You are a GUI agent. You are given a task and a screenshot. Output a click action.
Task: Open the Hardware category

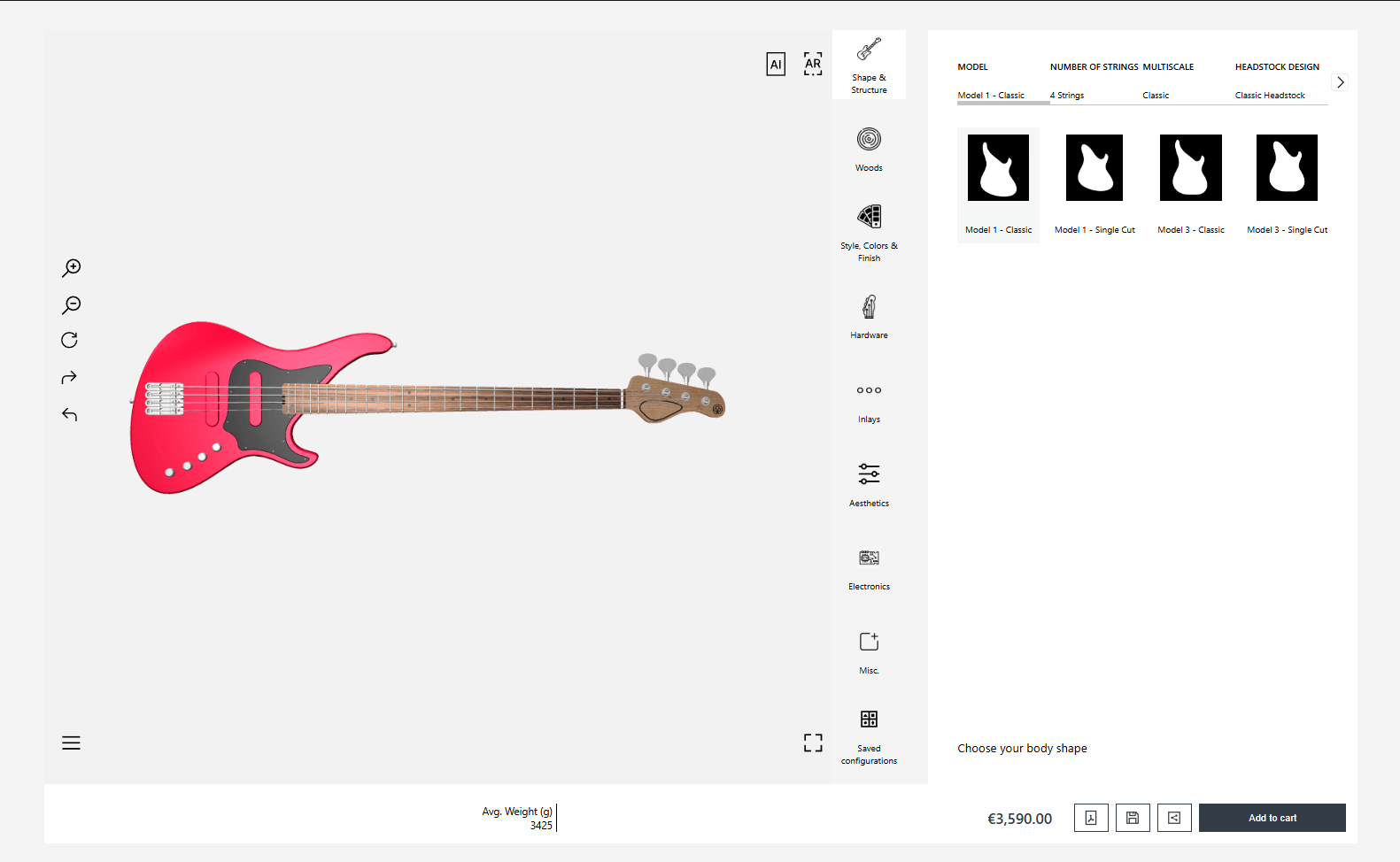tap(869, 317)
